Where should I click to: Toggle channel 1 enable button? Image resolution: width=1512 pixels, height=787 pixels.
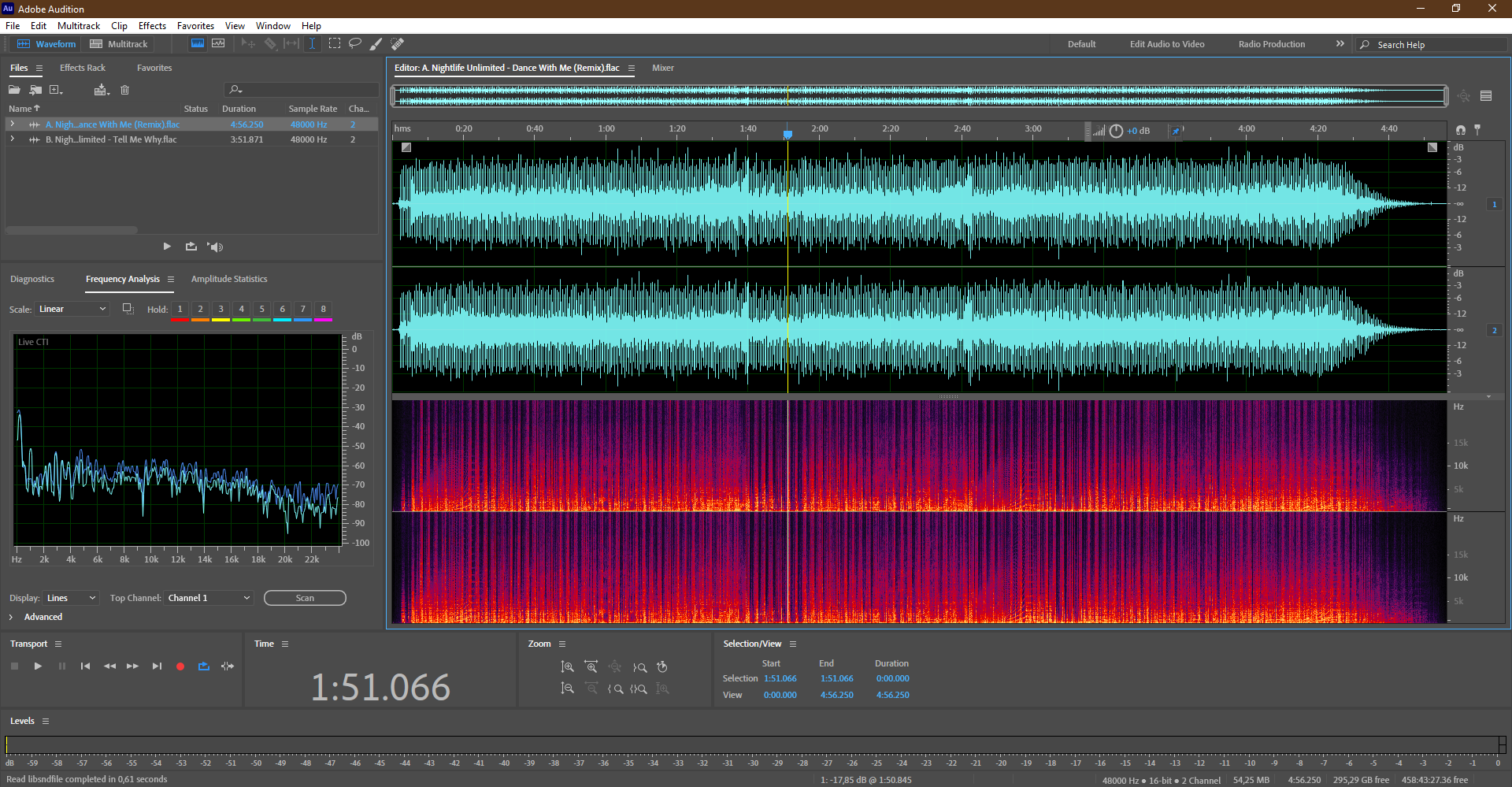coord(1494,204)
